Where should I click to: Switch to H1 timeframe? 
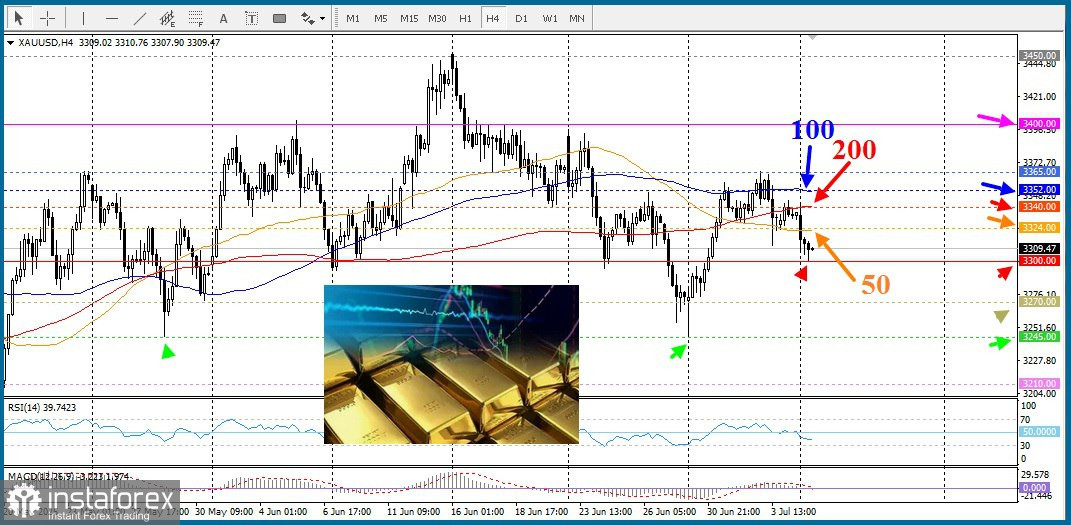[465, 18]
